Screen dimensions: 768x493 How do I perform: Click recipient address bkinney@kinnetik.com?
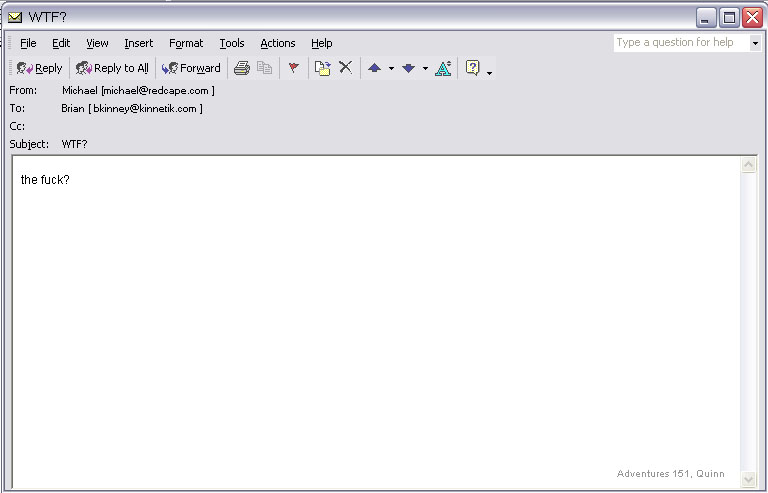pos(144,108)
